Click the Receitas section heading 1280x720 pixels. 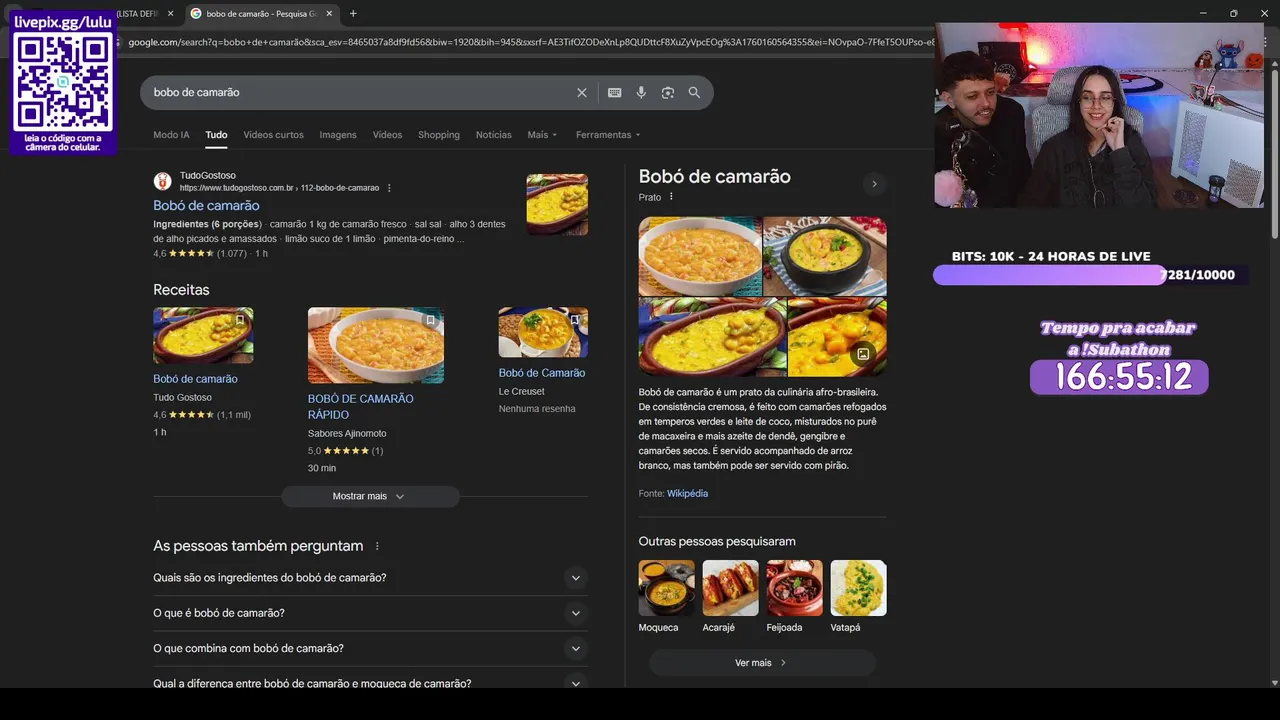[x=181, y=290]
